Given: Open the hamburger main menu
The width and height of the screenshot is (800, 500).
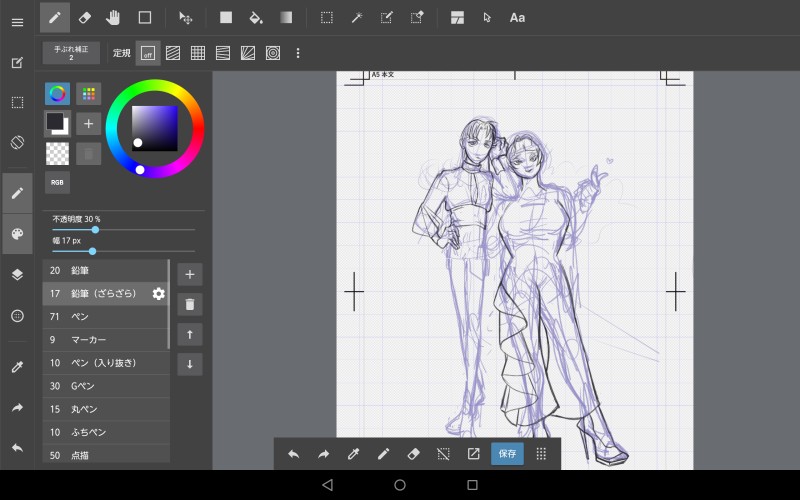Looking at the screenshot, I should [x=17, y=22].
